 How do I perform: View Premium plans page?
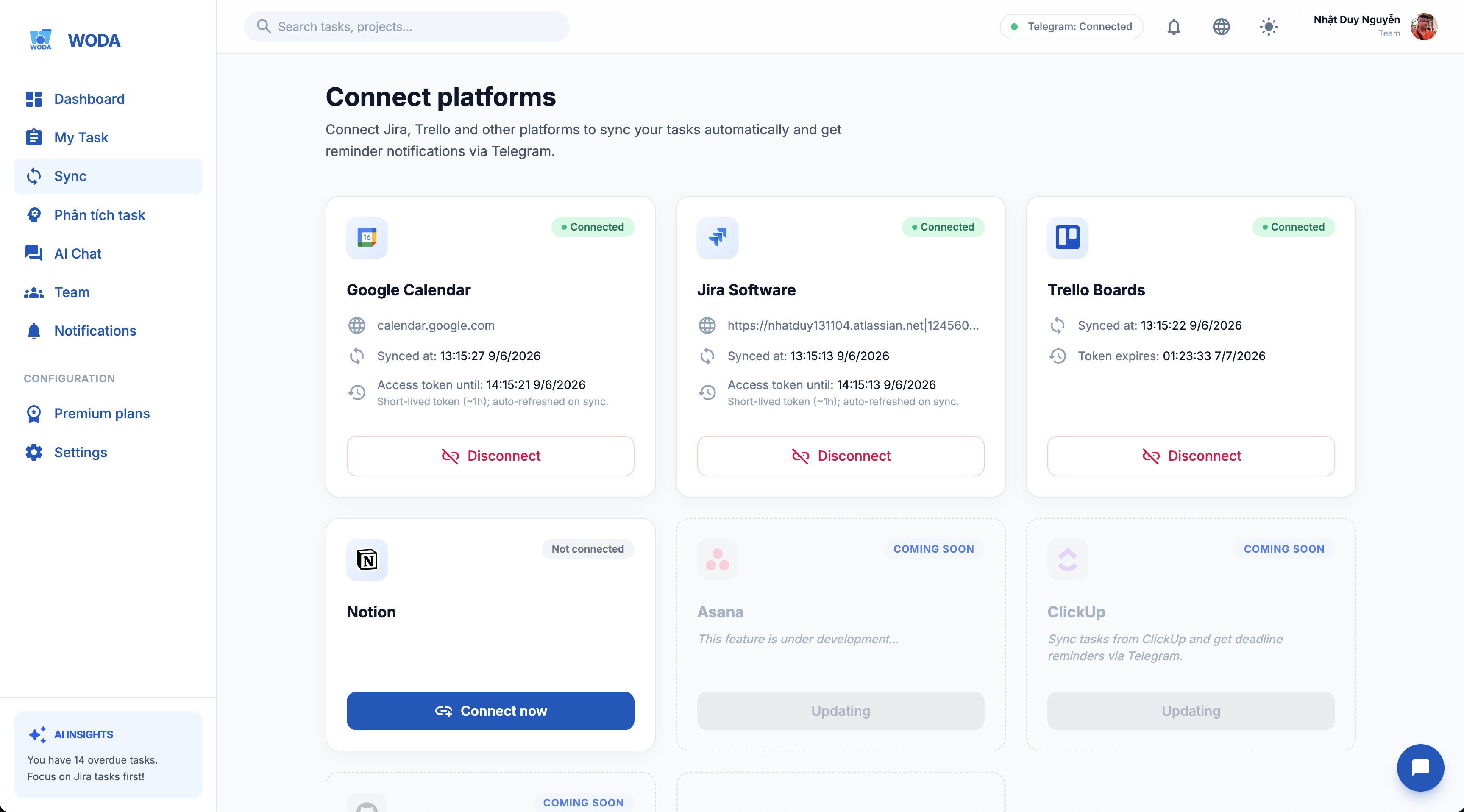(108, 413)
